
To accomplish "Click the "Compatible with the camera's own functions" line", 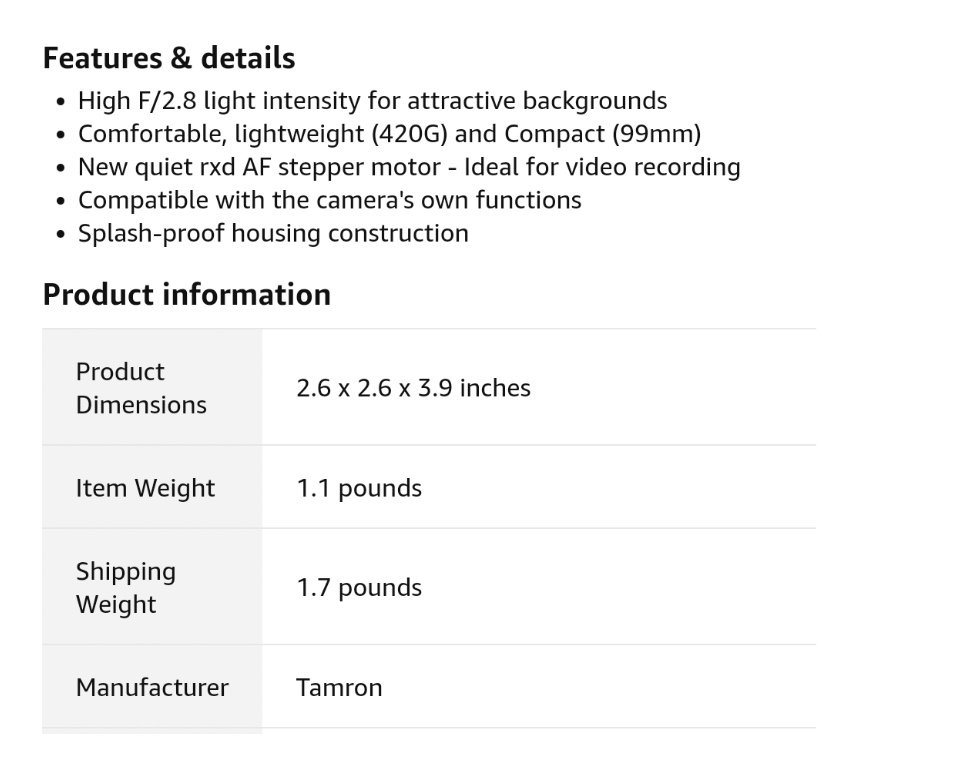I will click(x=329, y=200).
